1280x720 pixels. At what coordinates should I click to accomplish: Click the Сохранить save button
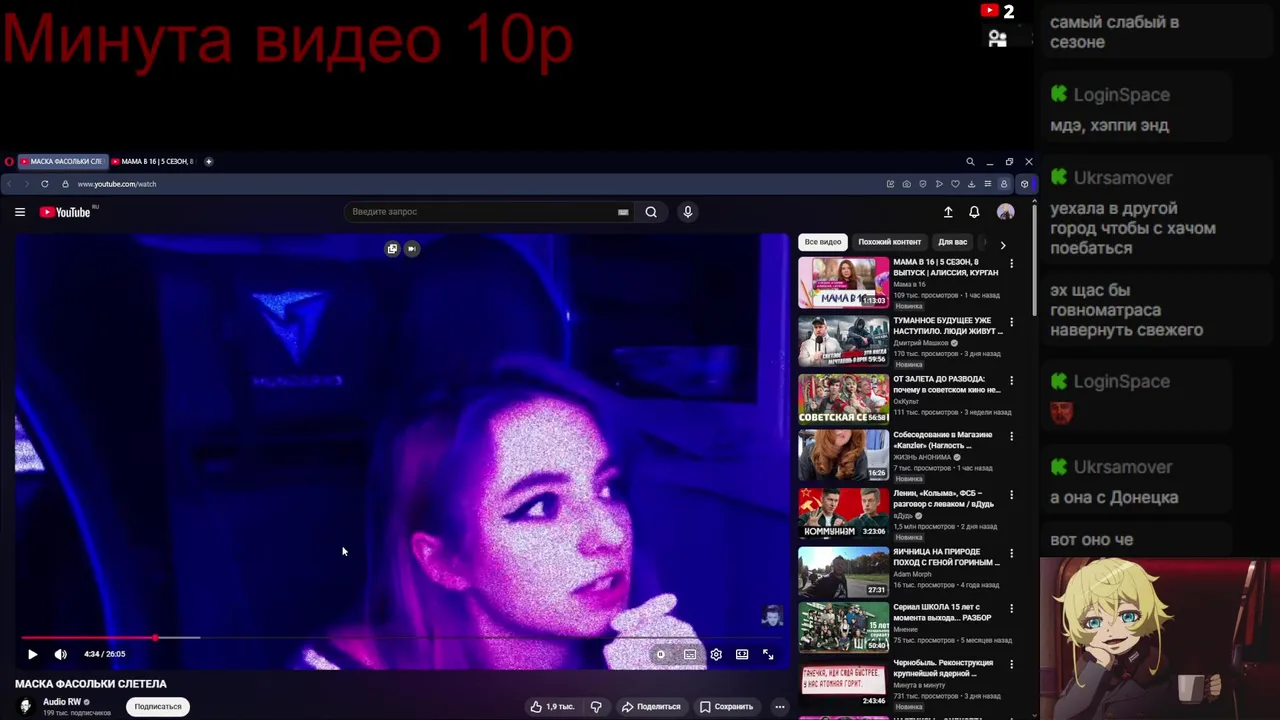click(x=726, y=706)
